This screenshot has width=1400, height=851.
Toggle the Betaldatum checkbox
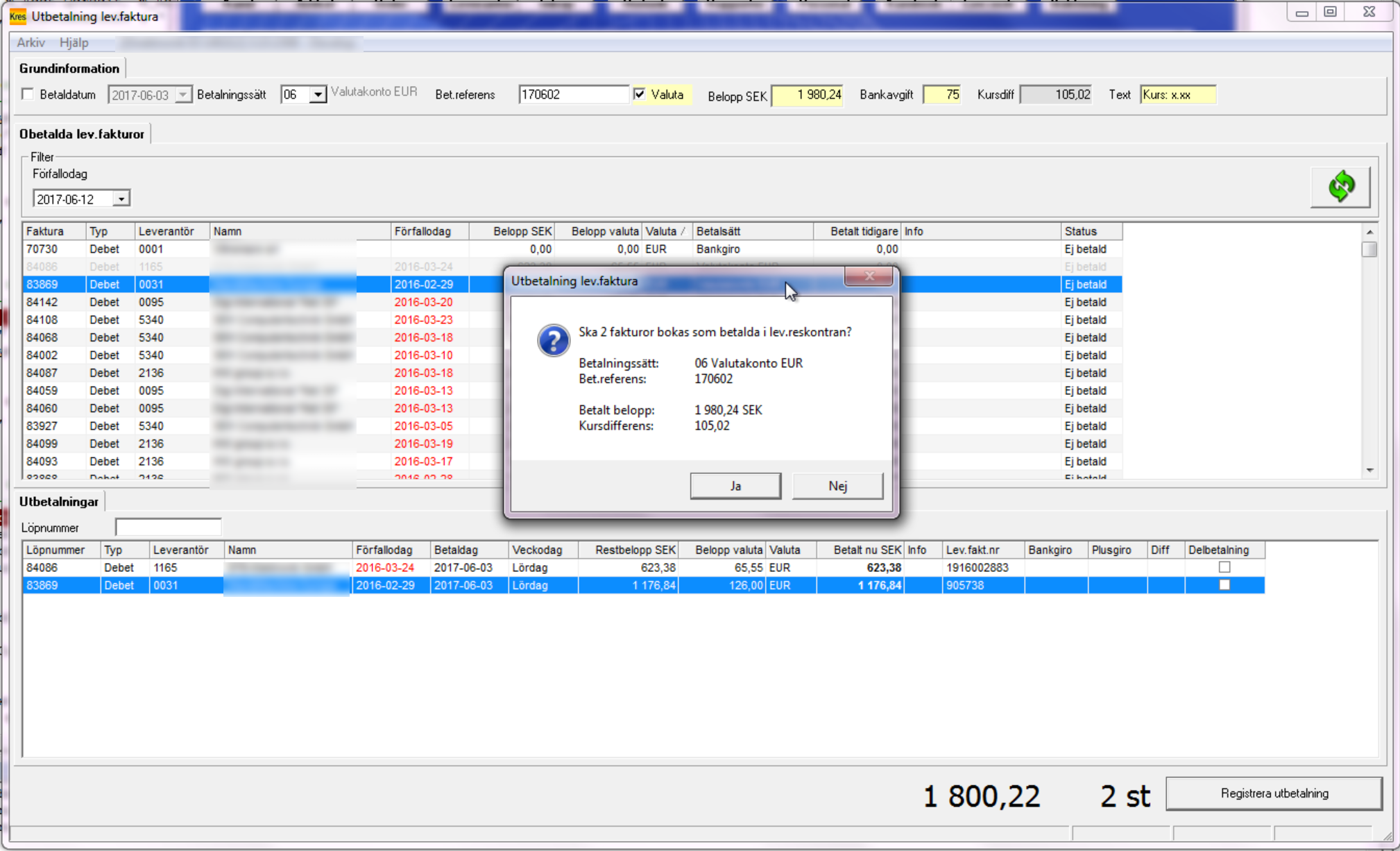point(28,94)
